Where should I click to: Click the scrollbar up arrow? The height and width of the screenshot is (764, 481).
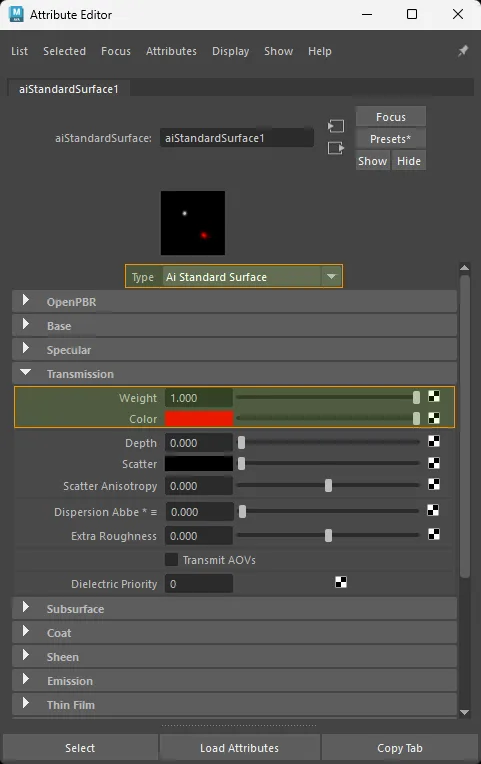click(464, 267)
